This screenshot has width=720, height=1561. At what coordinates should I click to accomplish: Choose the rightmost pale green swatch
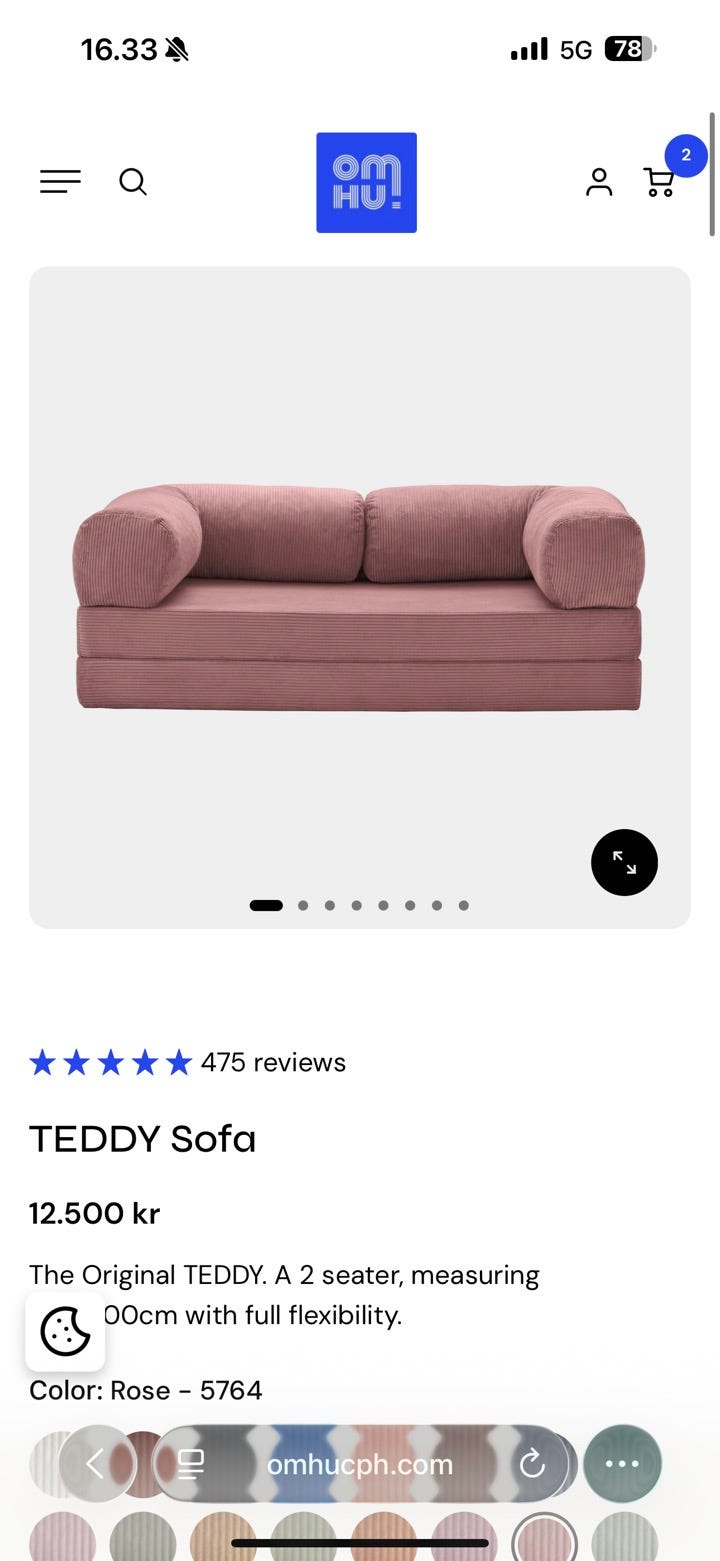[624, 1541]
